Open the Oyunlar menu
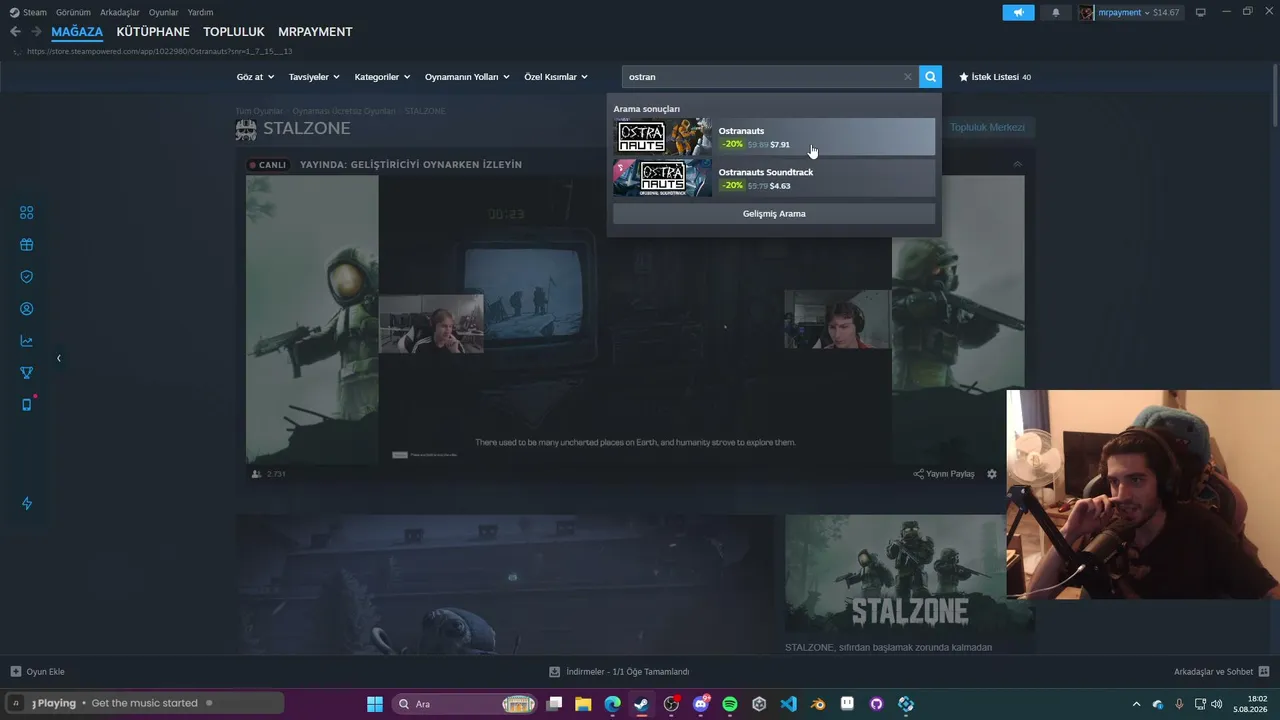This screenshot has height=720, width=1280. pos(164,12)
